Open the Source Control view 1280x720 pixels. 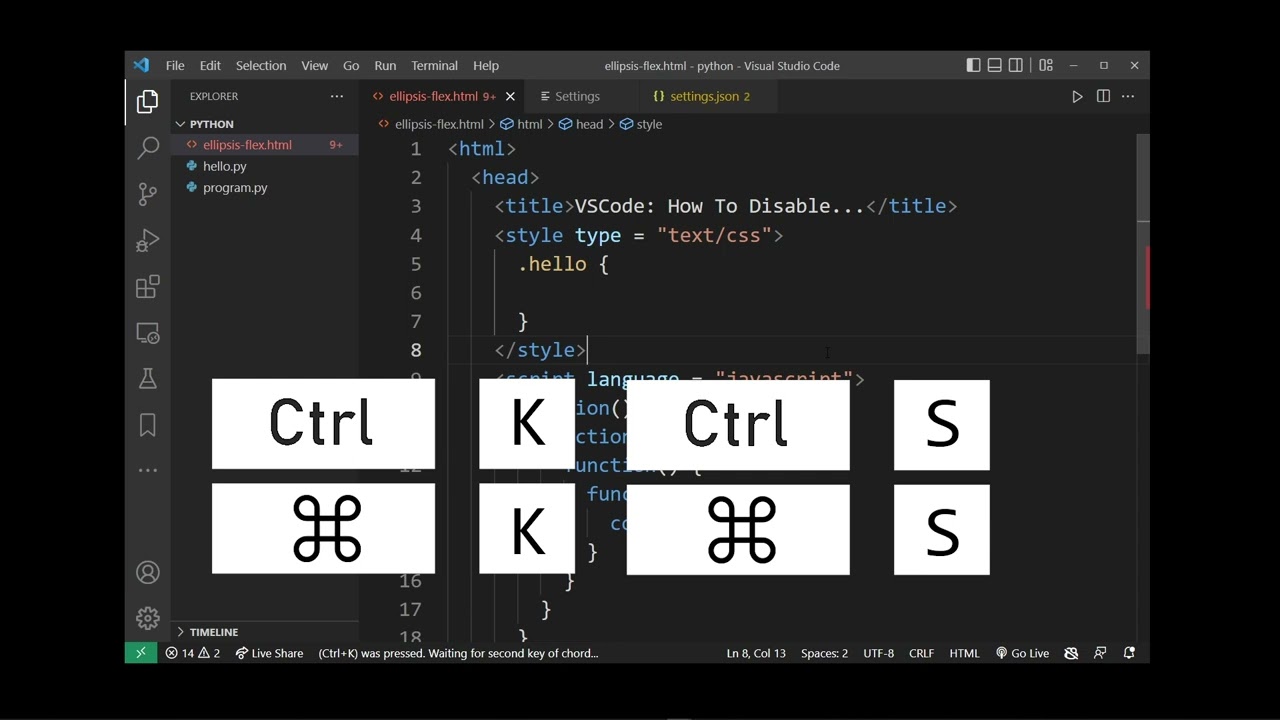(148, 194)
